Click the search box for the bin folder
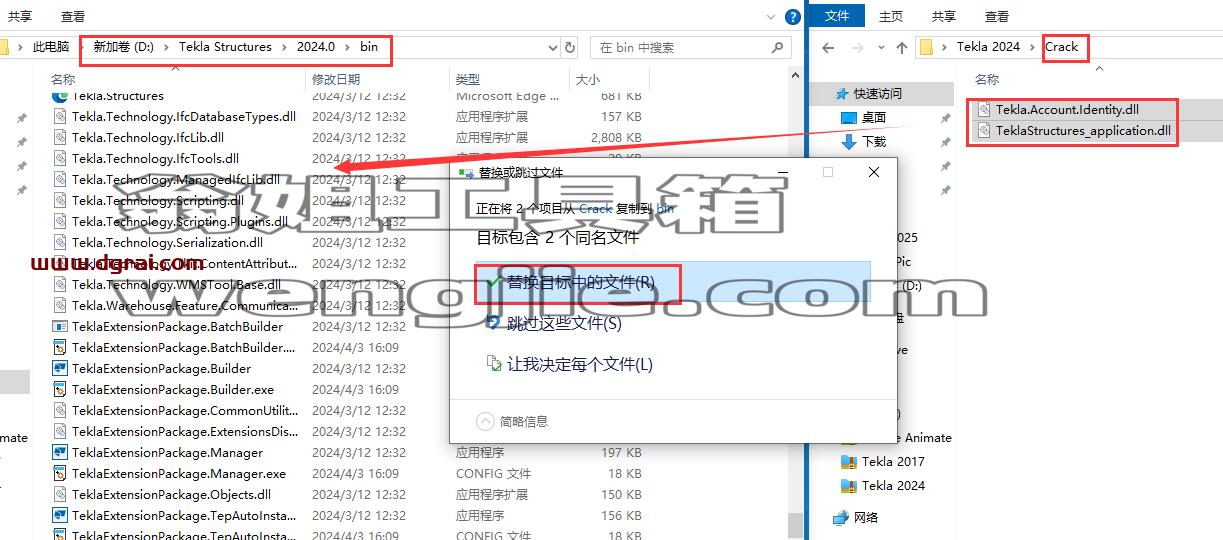Screen dimensions: 1223x540 (x=694, y=47)
